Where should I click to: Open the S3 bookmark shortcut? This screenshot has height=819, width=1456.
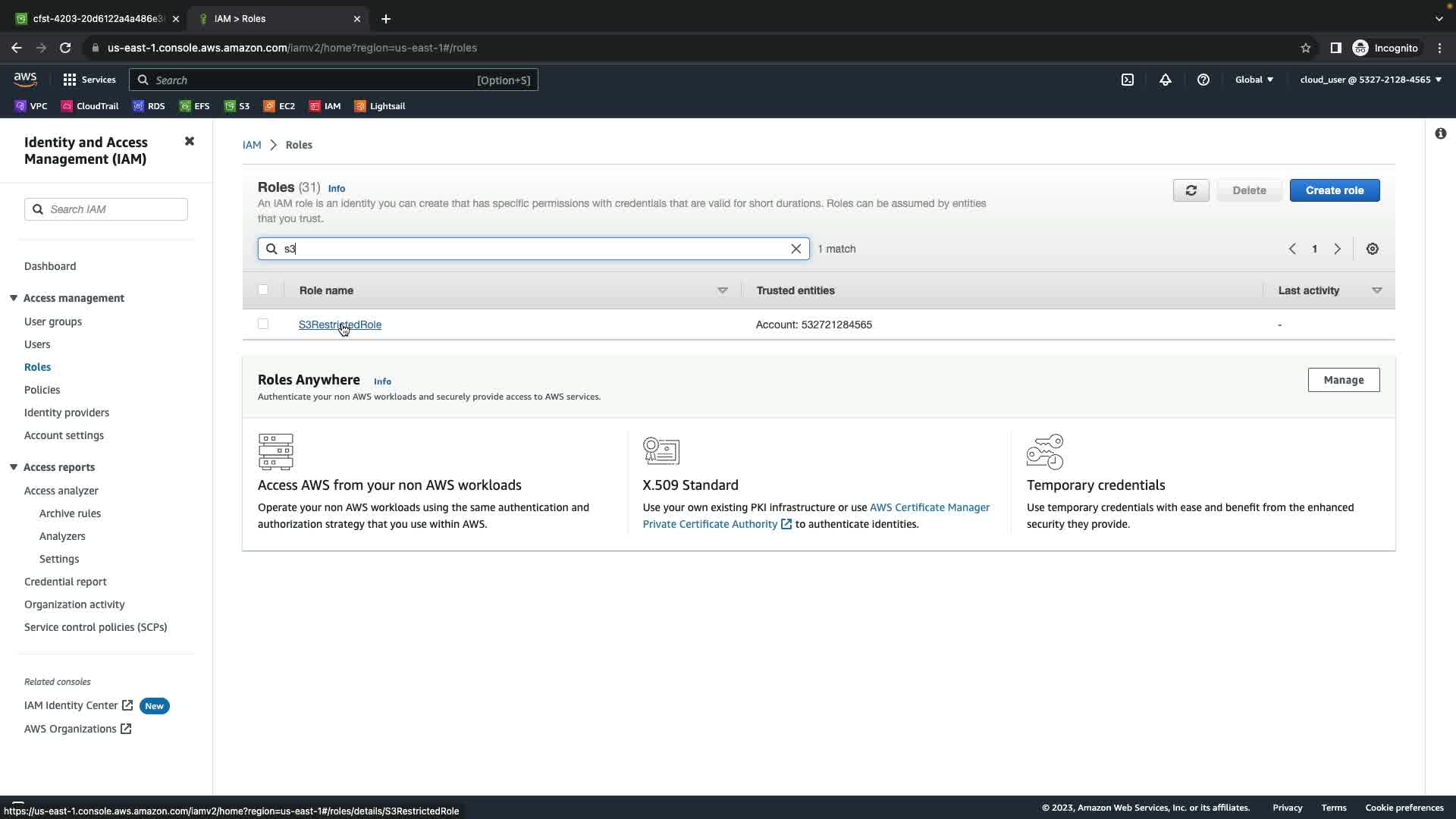(x=237, y=106)
